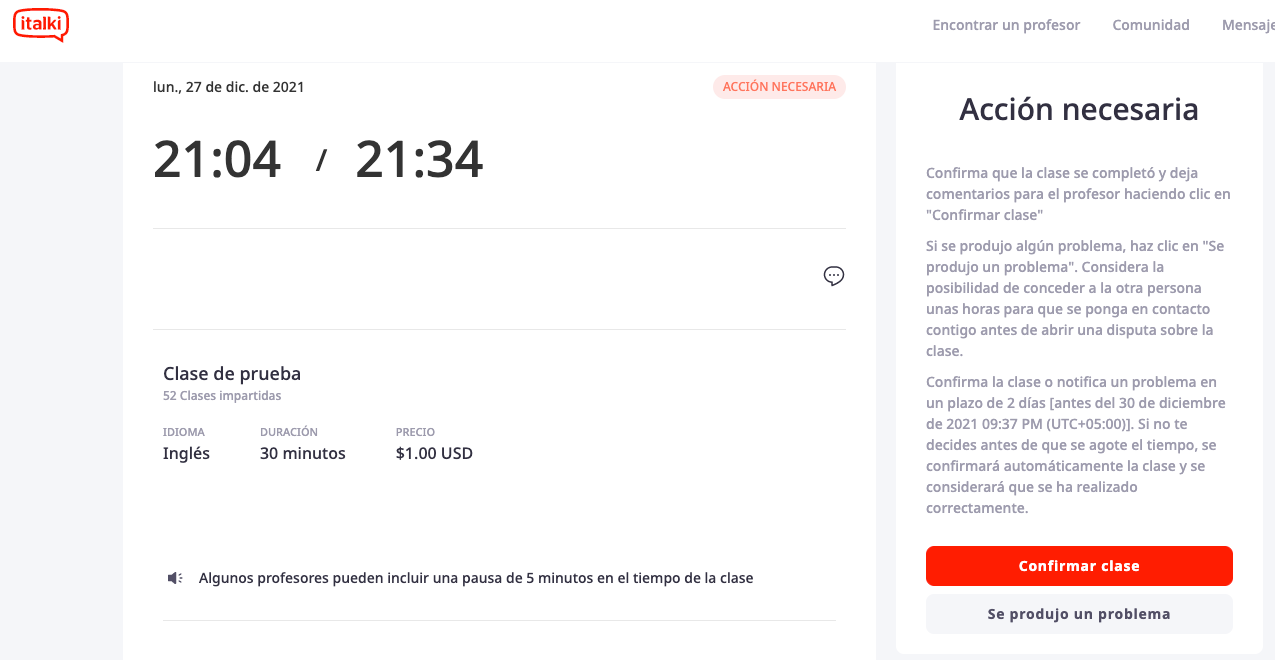Screen dimensions: 1275x660
Task: Select the Clase de prueba title
Action: pyautogui.click(x=232, y=374)
